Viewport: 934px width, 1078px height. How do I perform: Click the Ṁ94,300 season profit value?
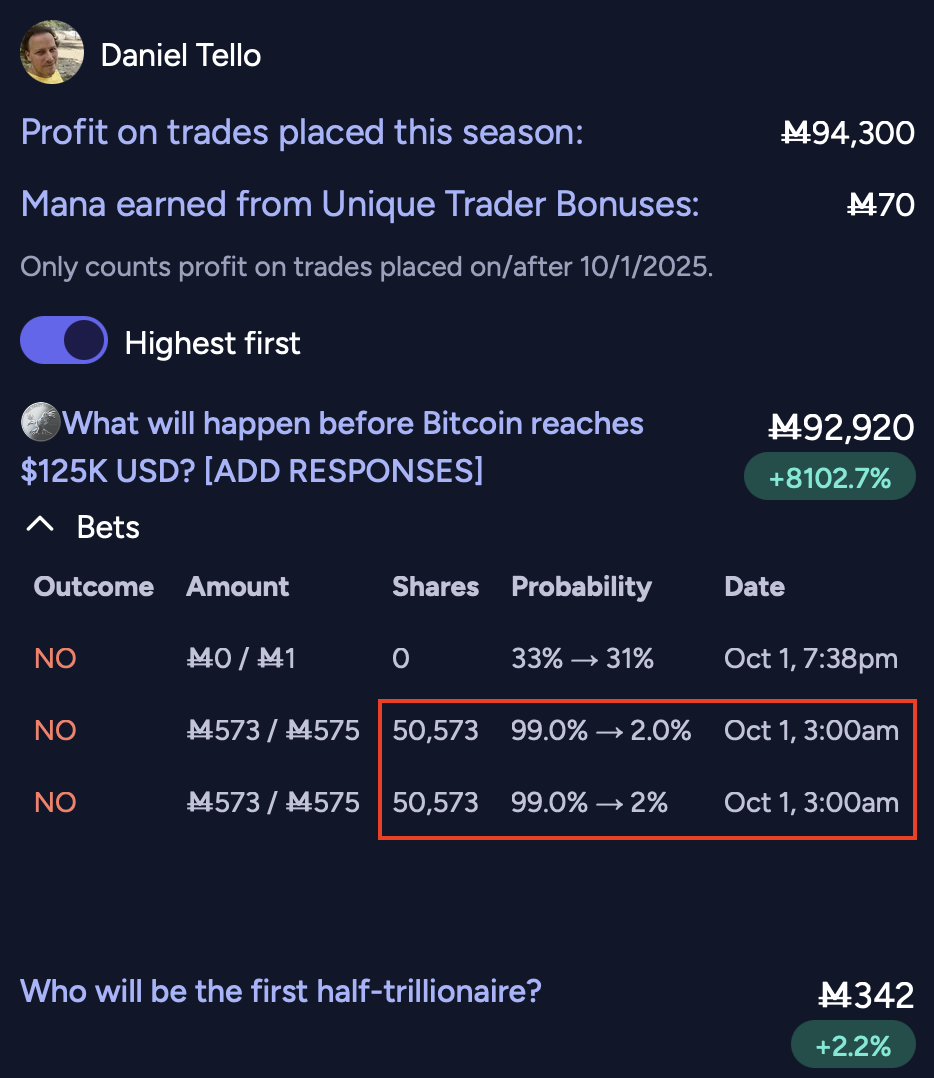pos(847,132)
